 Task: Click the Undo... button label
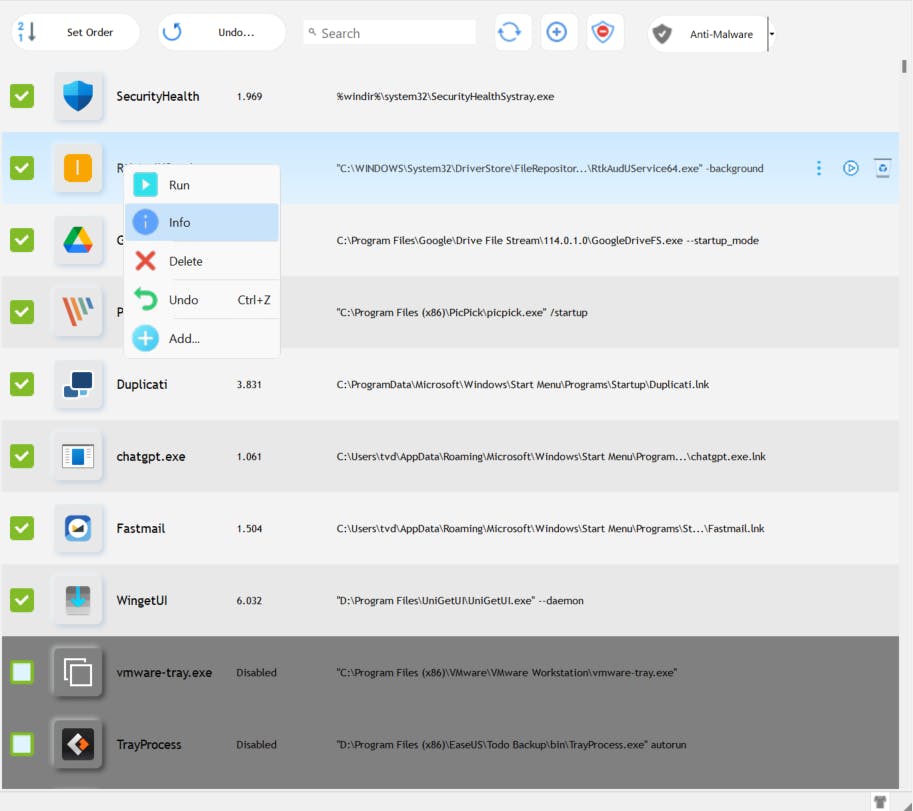236,33
